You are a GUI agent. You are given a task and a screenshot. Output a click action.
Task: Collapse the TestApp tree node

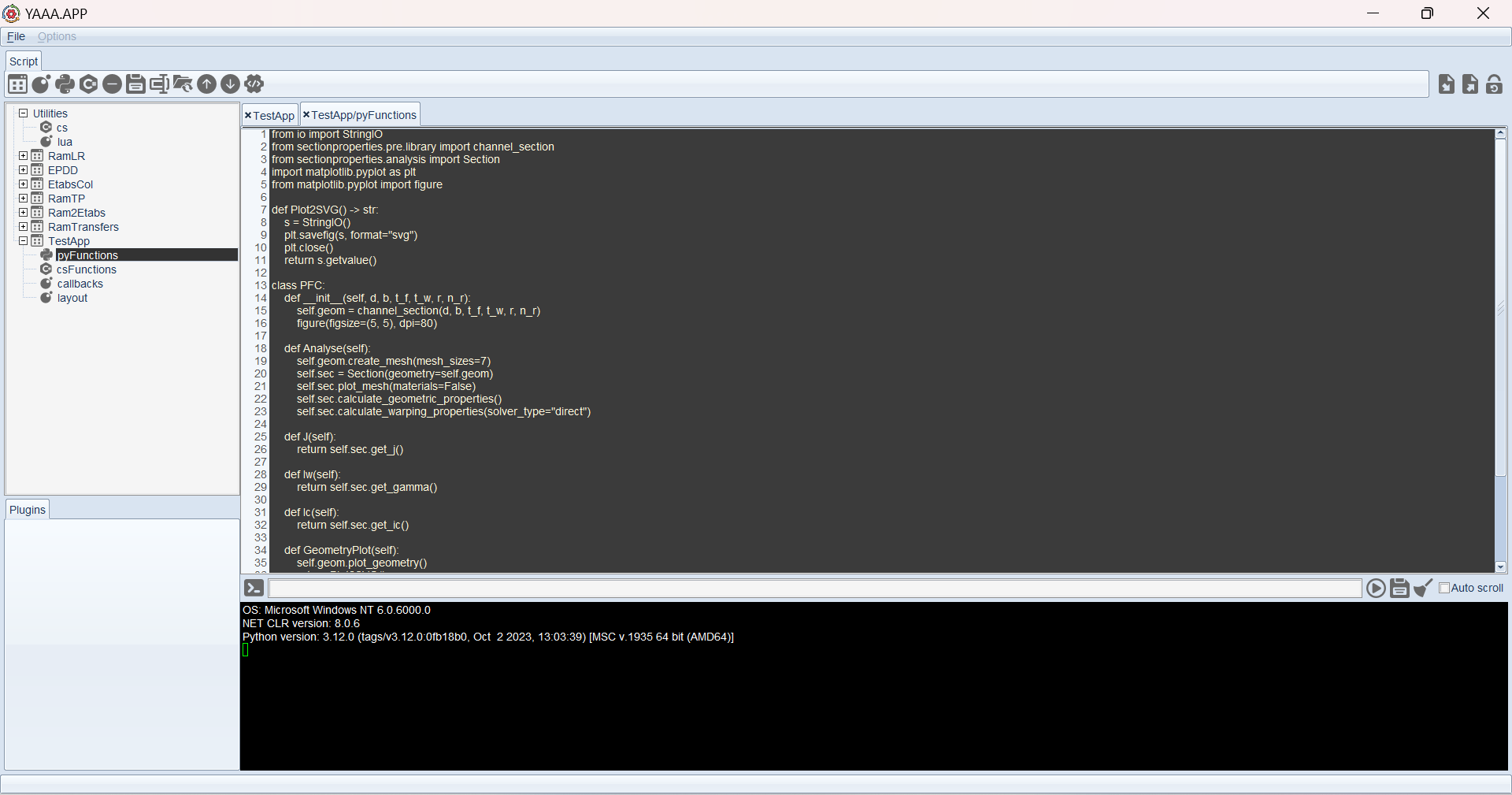[24, 240]
